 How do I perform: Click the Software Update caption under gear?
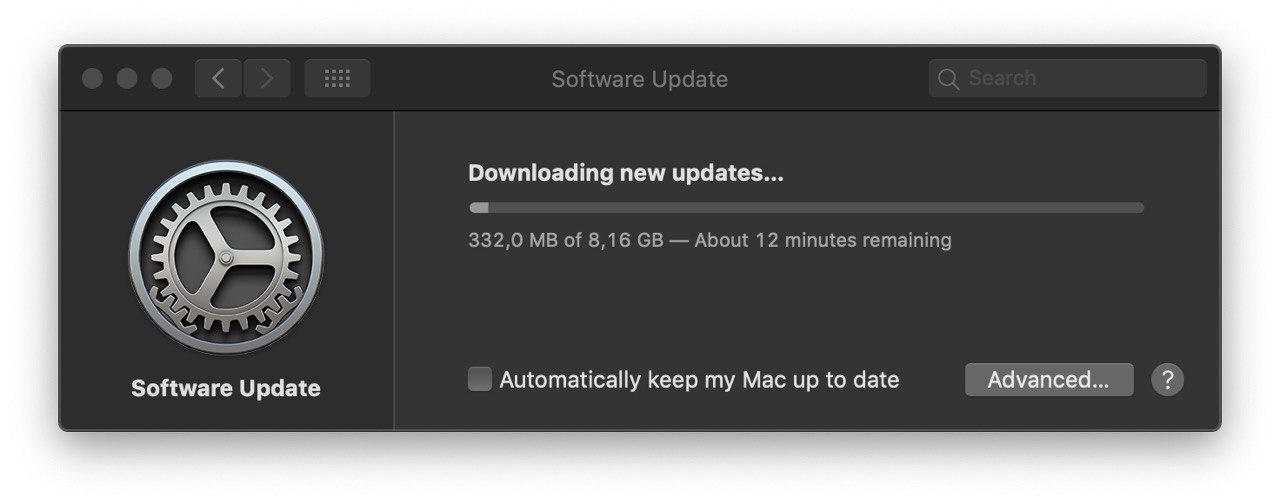226,388
